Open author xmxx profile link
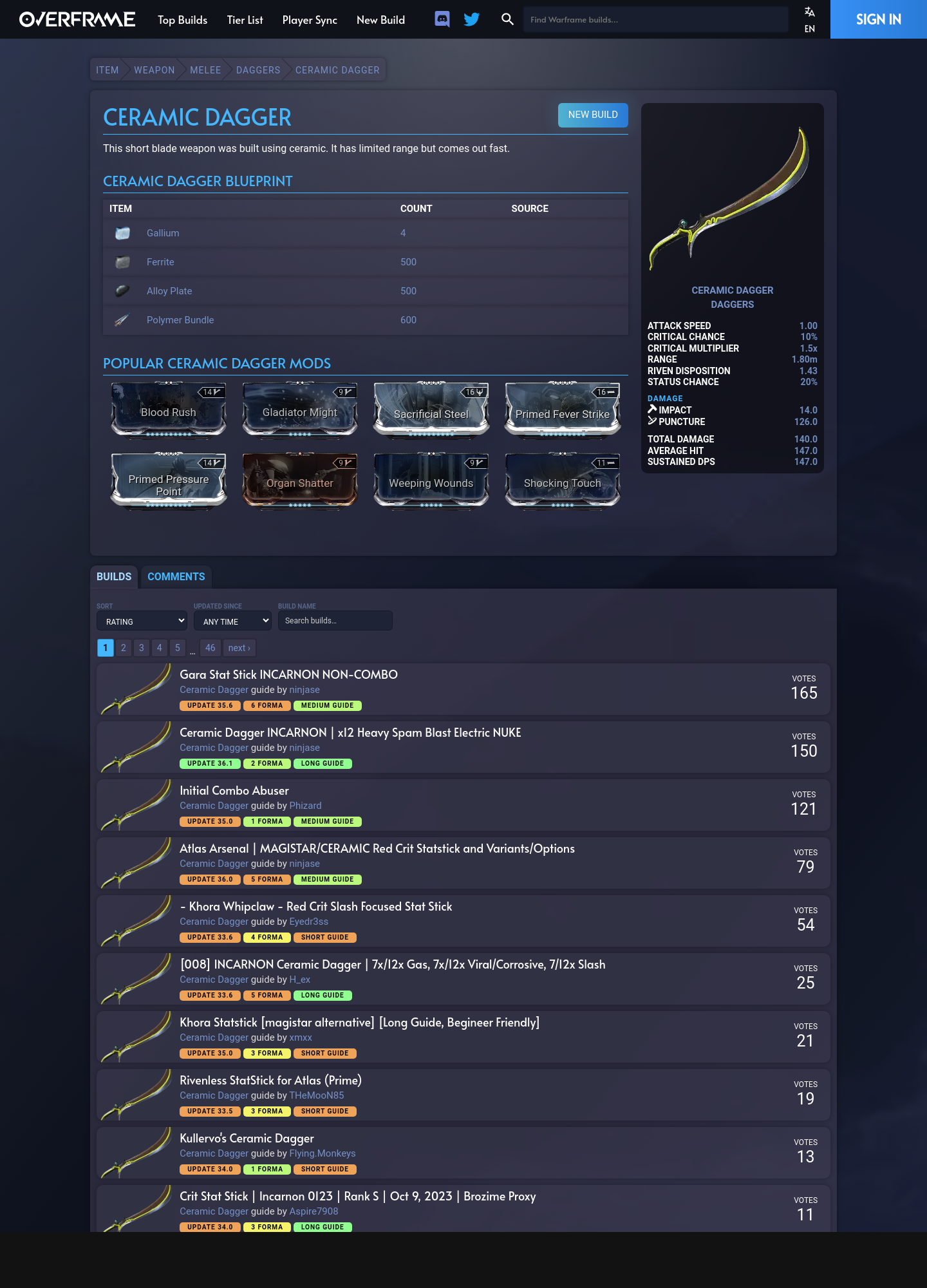Screen dimensions: 927x1288 tap(301, 1037)
